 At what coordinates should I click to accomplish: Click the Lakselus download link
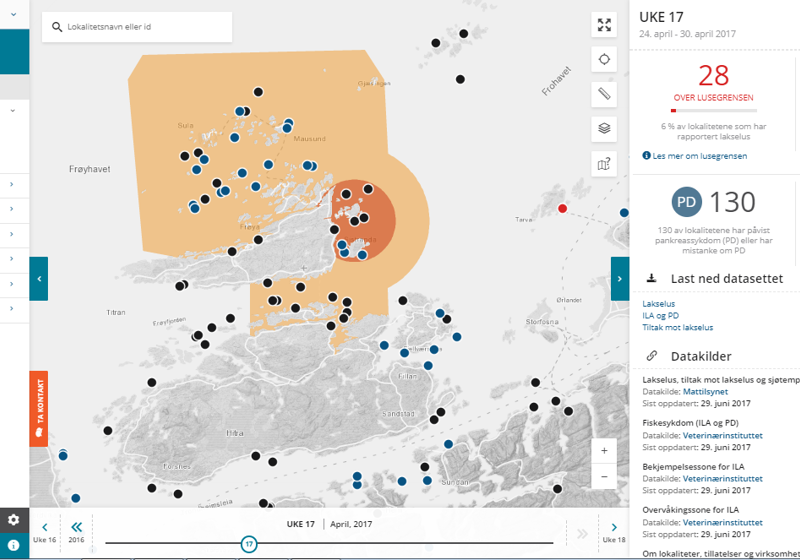(659, 302)
